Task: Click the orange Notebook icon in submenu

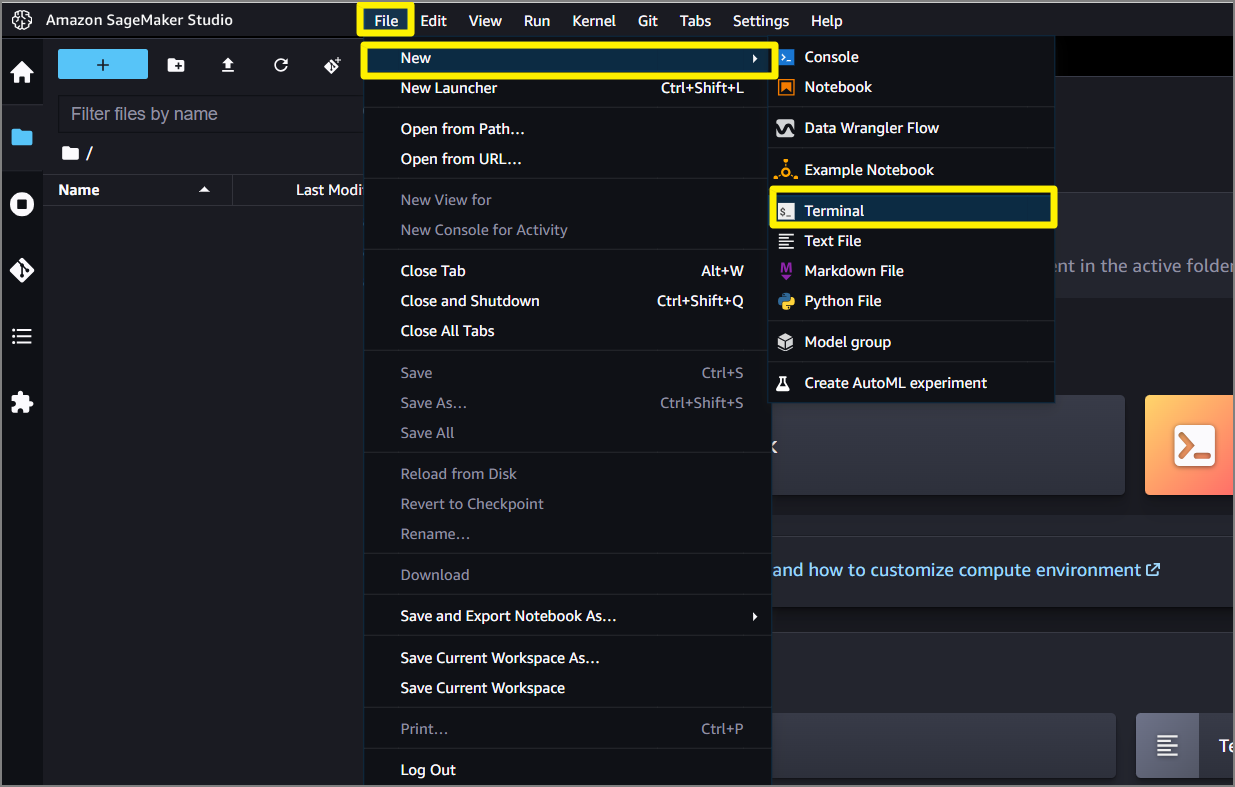Action: click(x=786, y=87)
